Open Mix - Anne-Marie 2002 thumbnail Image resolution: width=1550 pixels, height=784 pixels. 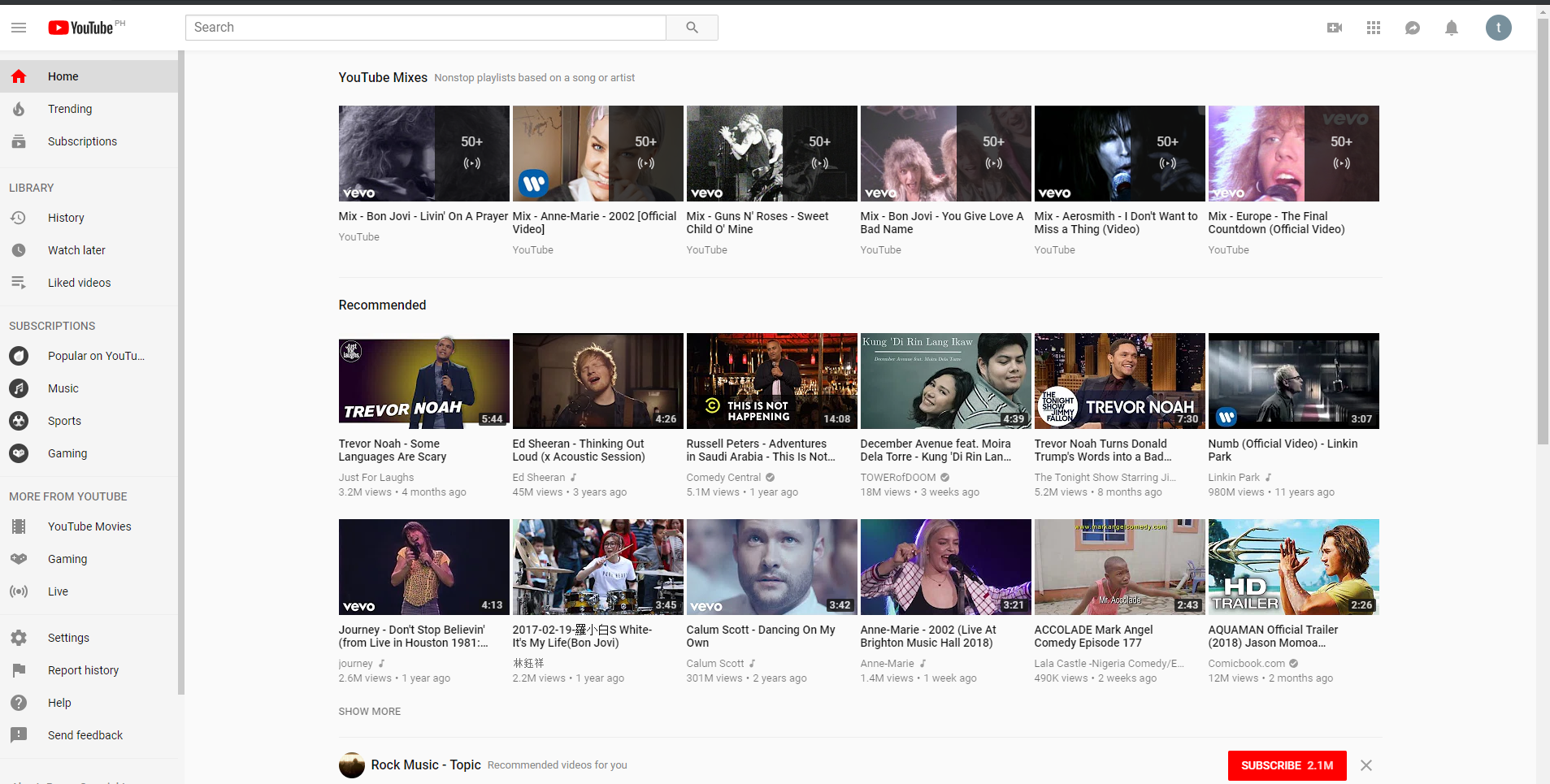pyautogui.click(x=598, y=154)
